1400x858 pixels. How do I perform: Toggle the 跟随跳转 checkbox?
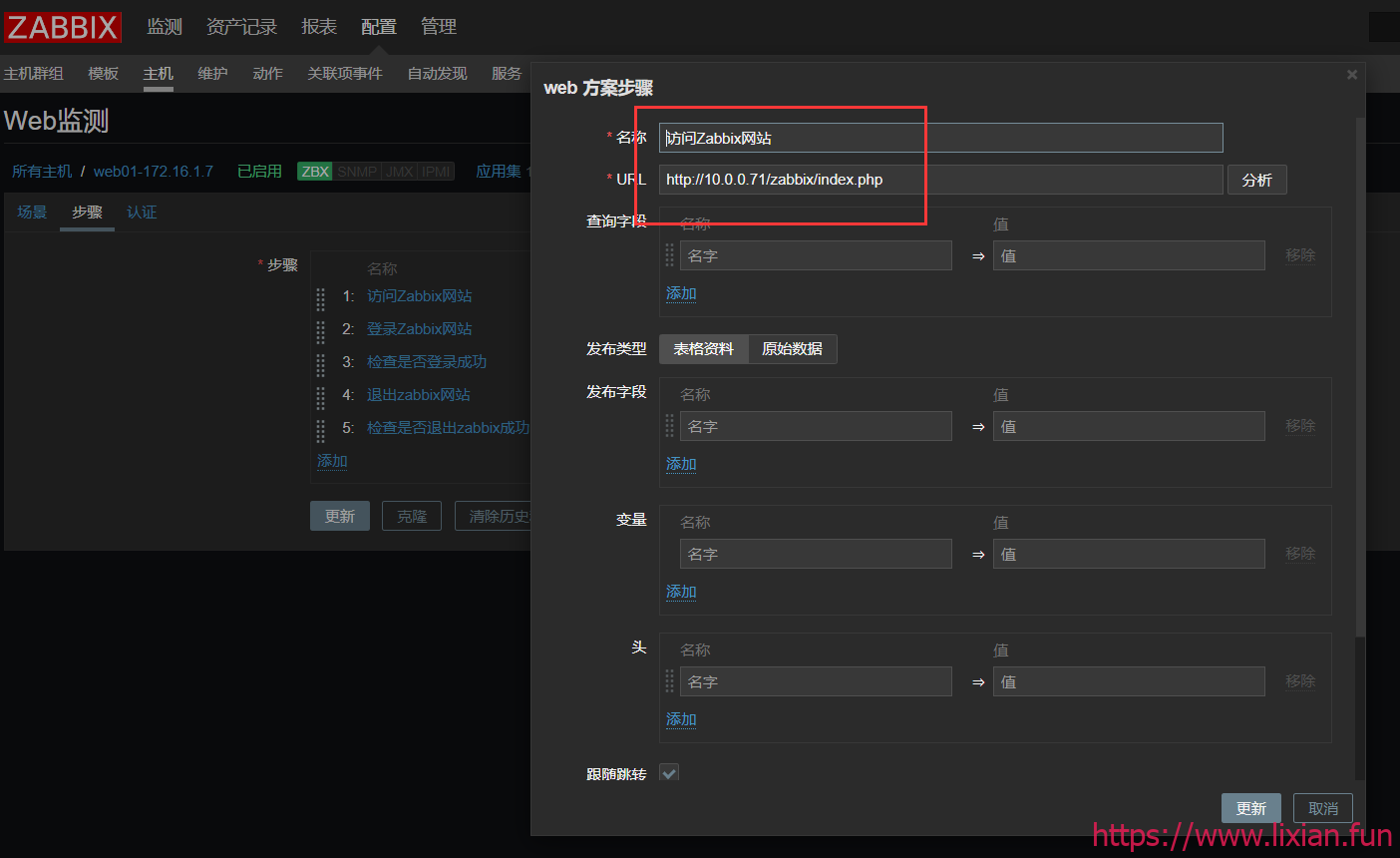[669, 773]
